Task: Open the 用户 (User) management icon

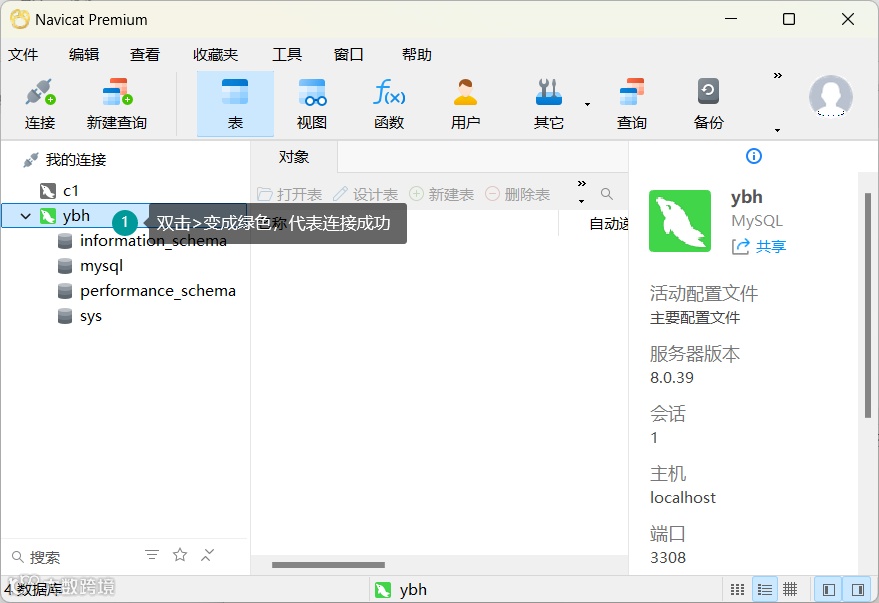Action: 465,104
